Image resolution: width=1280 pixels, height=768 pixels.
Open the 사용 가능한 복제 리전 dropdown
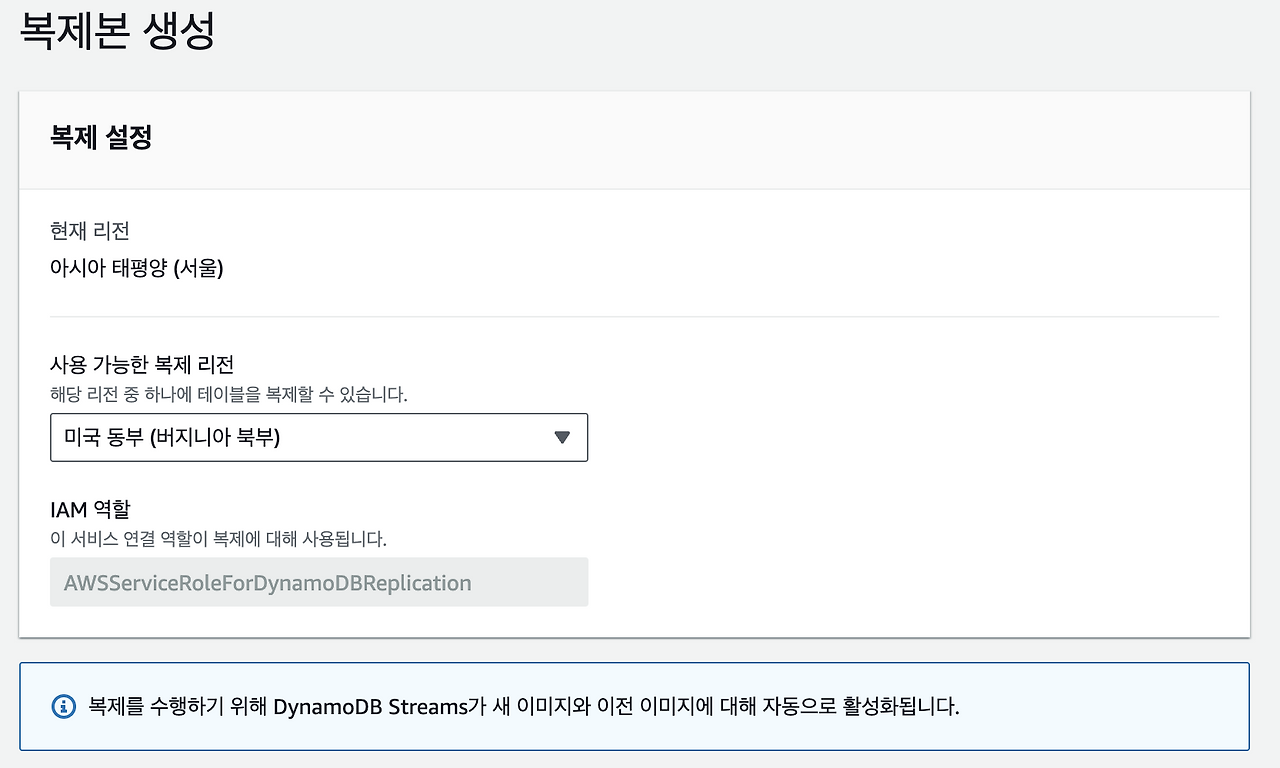click(x=319, y=437)
